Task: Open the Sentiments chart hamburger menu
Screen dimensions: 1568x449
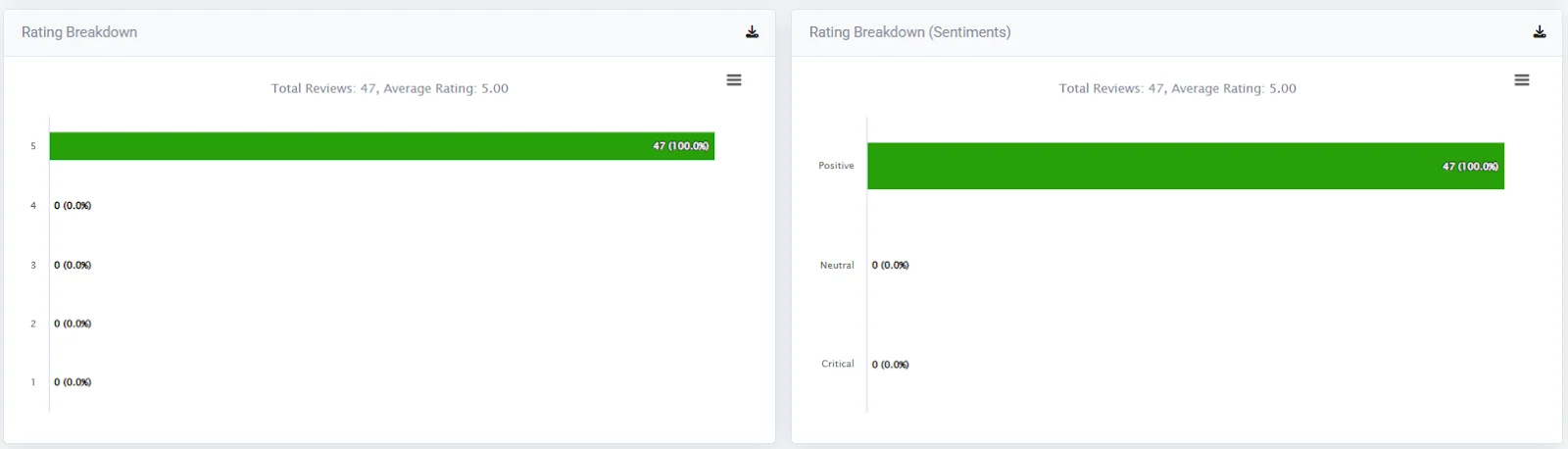Action: [1522, 80]
